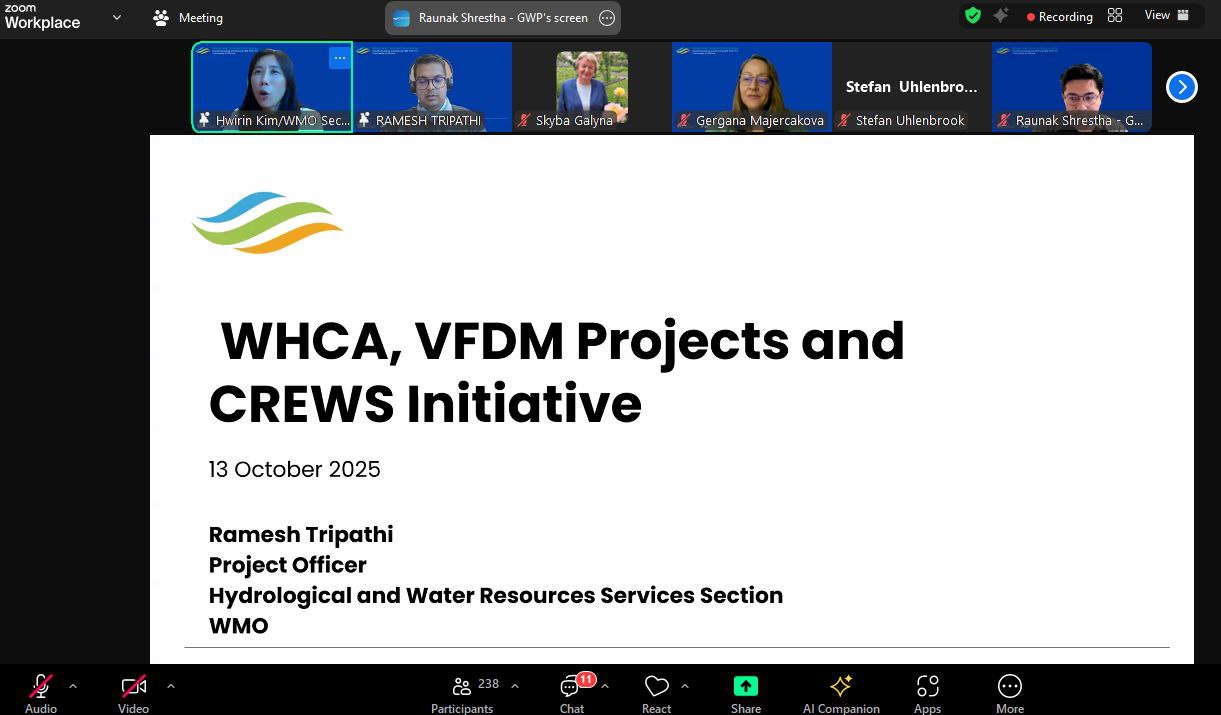Open AI Companion
The height and width of the screenshot is (715, 1221).
pyautogui.click(x=841, y=693)
